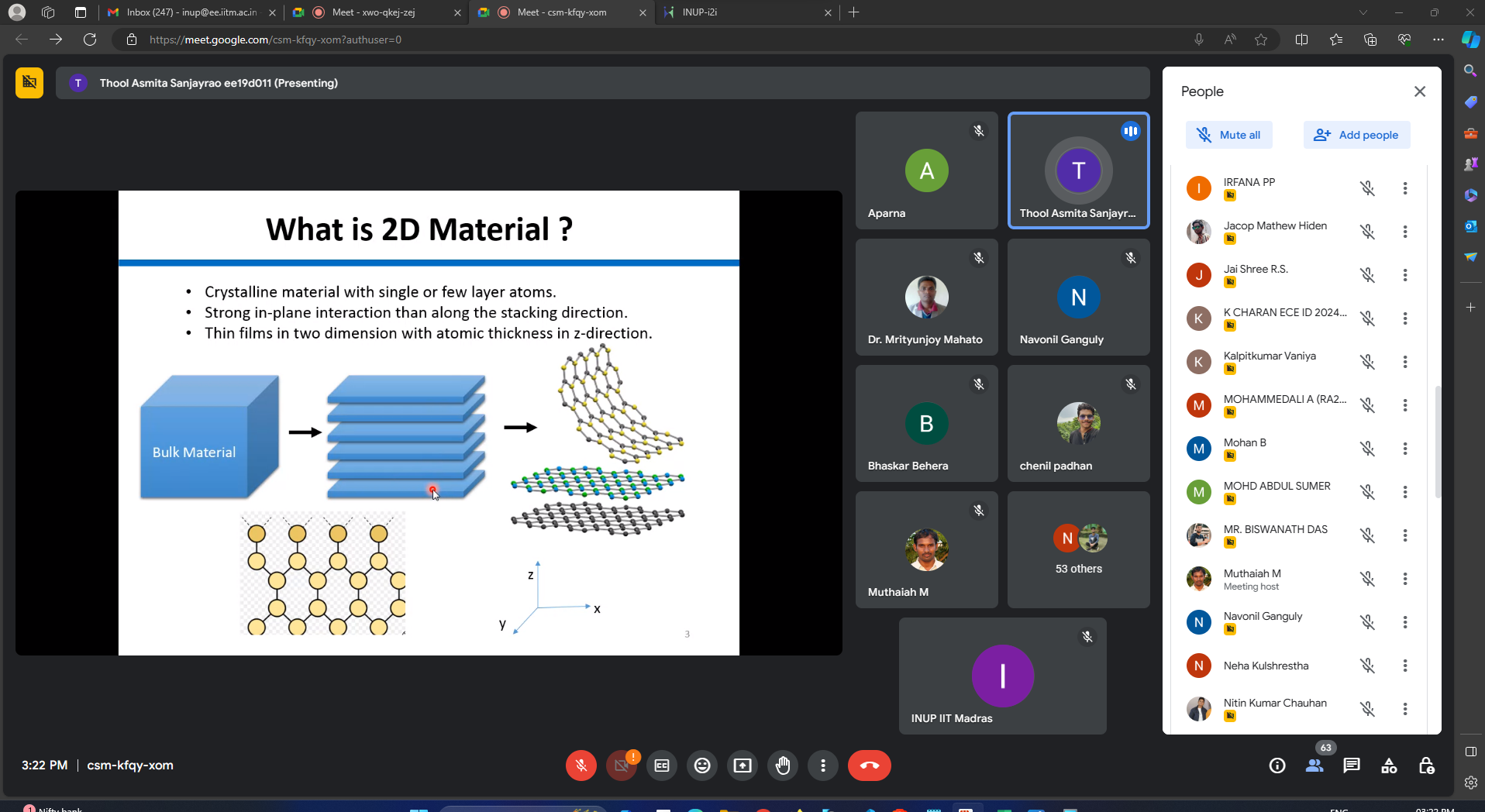Open more options for Mohan B
This screenshot has height=812, width=1485.
coord(1404,449)
